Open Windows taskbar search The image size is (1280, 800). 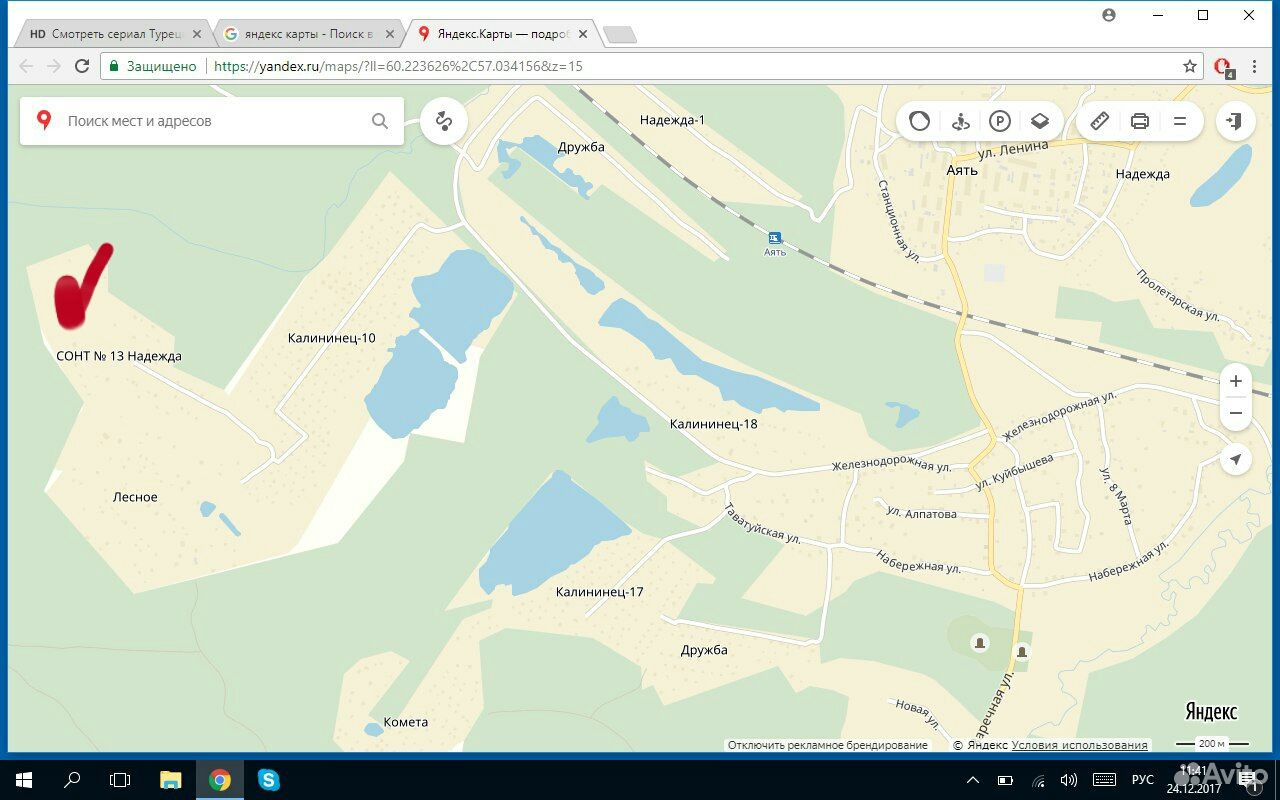[72, 780]
